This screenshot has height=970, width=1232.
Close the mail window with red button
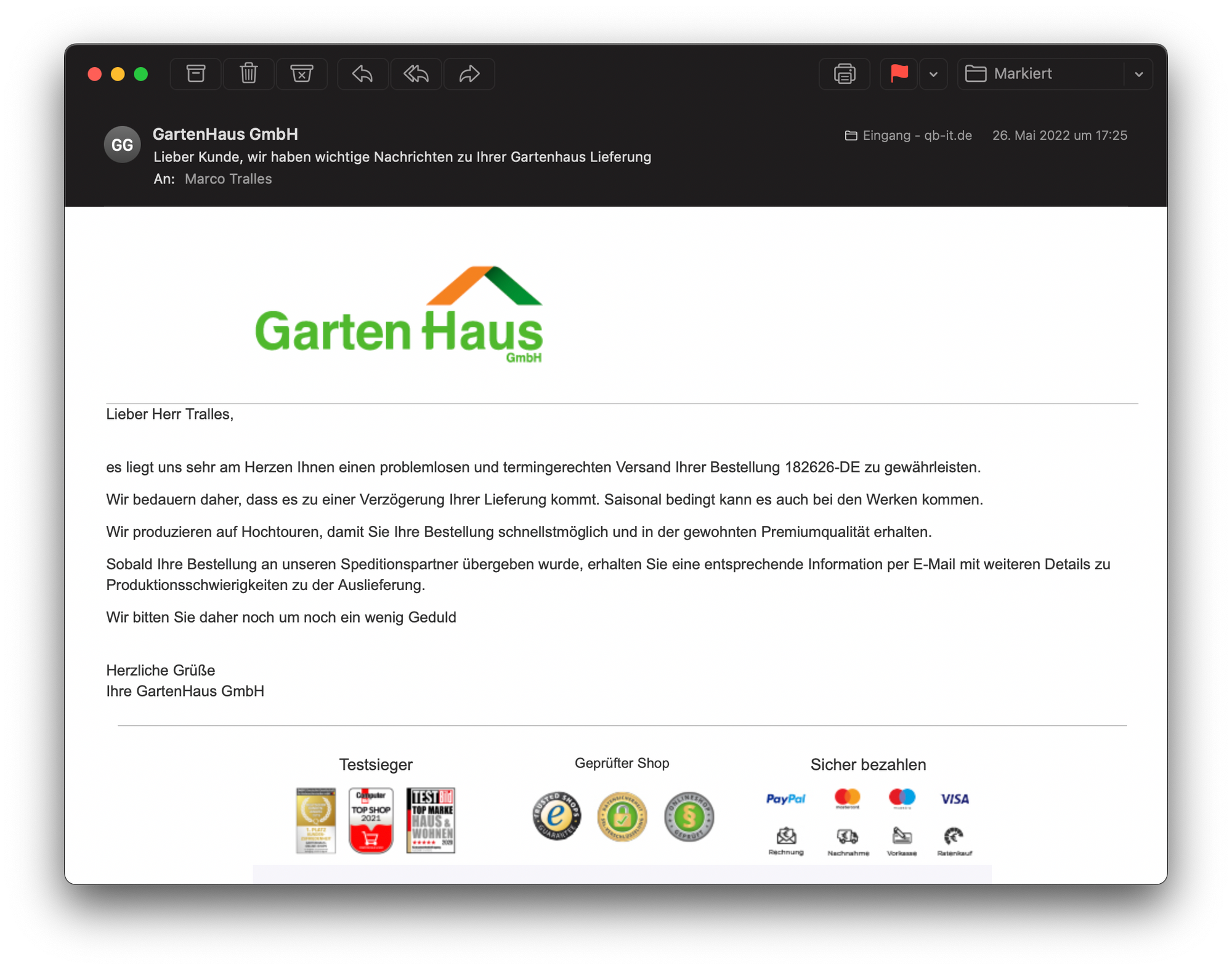(x=95, y=74)
